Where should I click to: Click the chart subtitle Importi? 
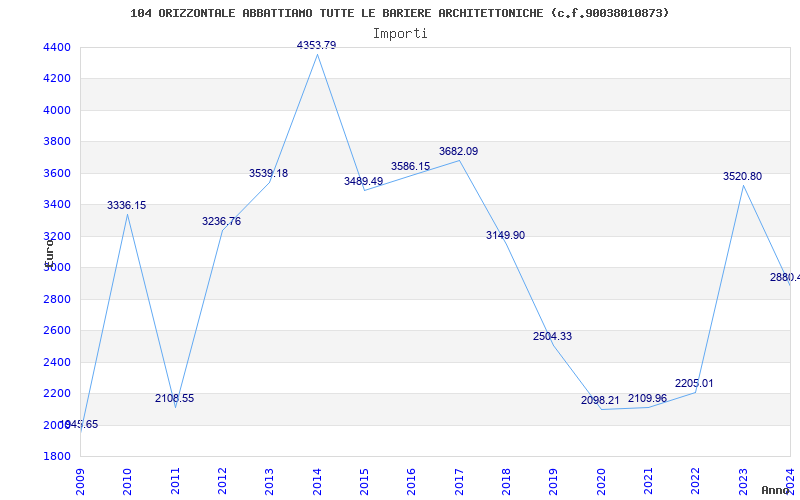tap(400, 34)
